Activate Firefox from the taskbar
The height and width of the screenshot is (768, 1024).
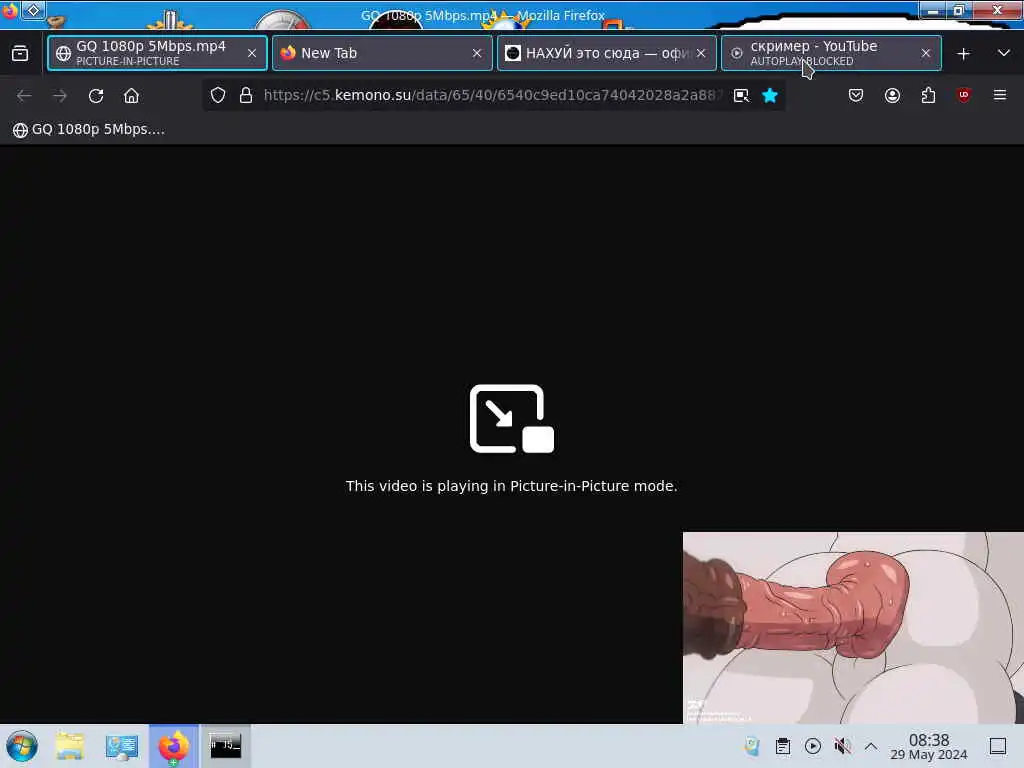[174, 746]
